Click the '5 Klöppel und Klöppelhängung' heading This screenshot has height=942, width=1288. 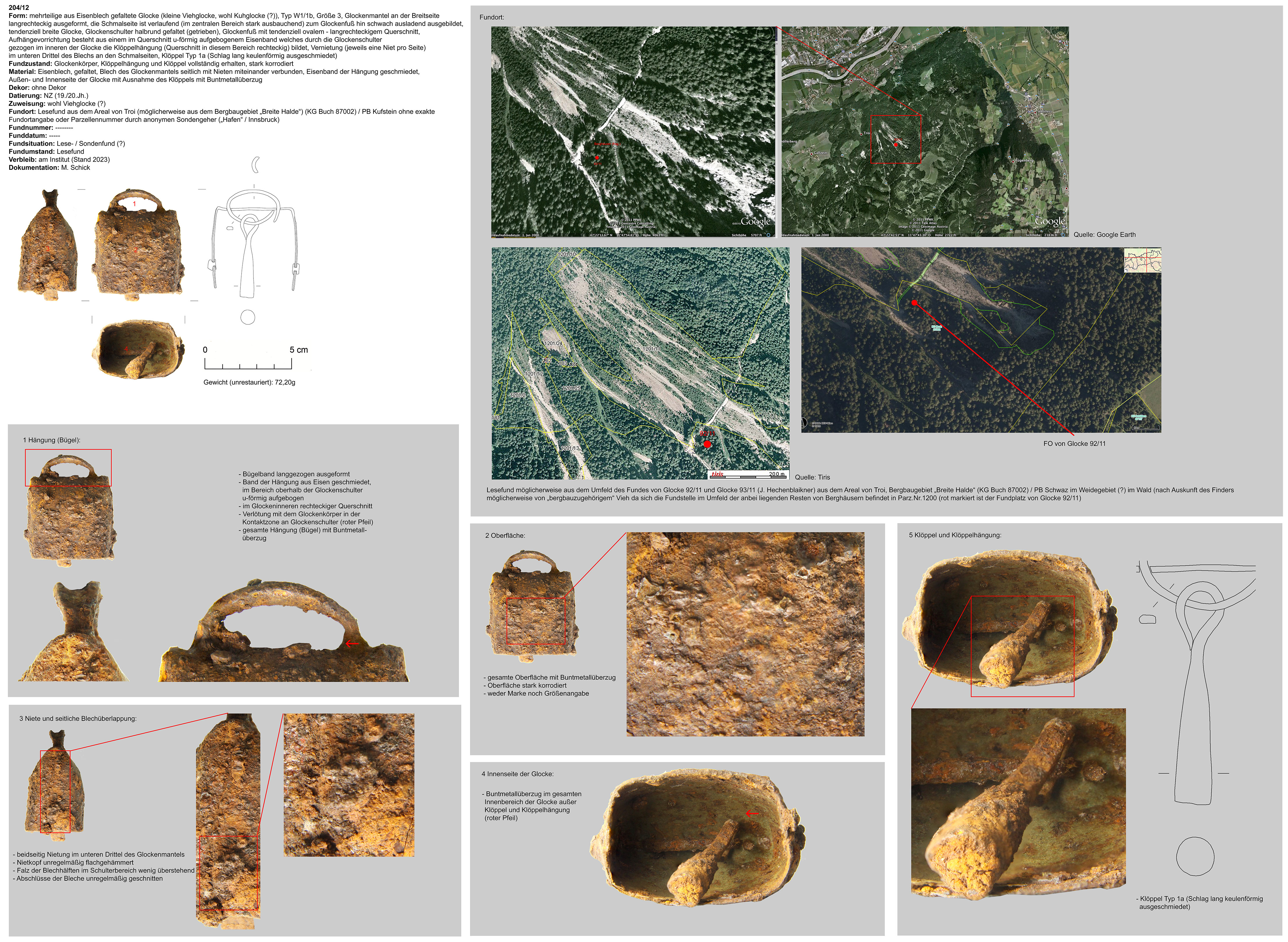coord(955,535)
